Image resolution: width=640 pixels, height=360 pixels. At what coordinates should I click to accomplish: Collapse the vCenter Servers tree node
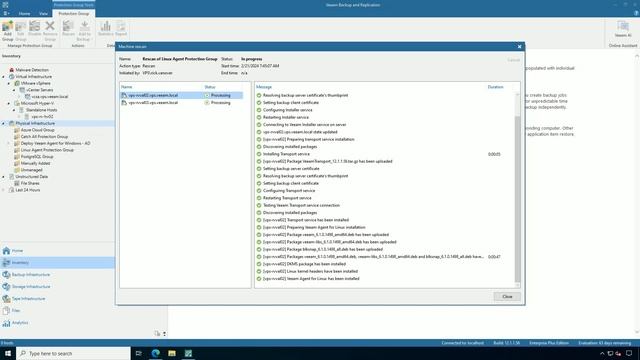(14, 90)
